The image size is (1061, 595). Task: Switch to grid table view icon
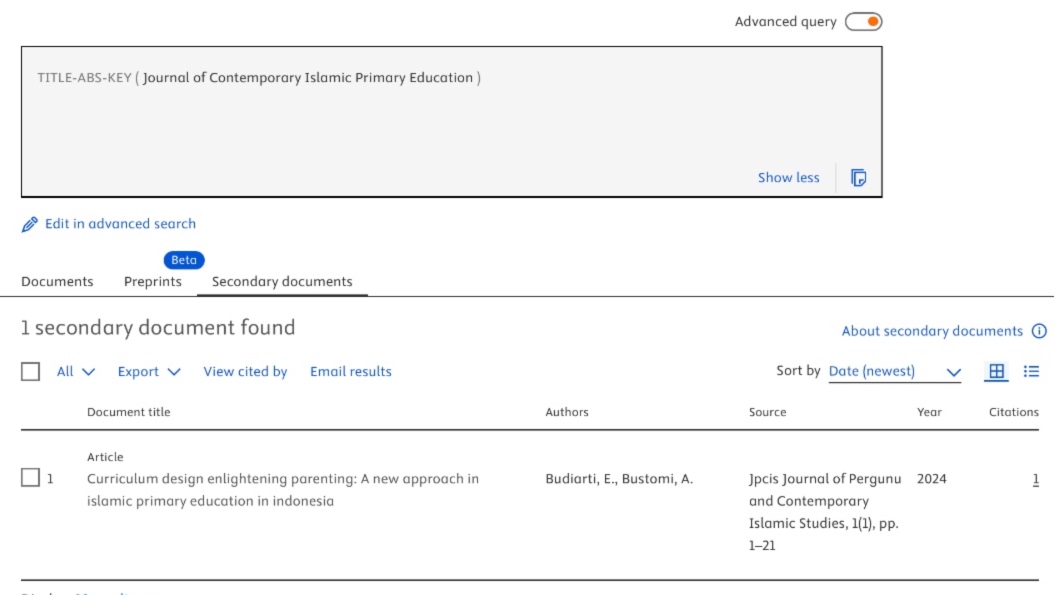tap(996, 371)
